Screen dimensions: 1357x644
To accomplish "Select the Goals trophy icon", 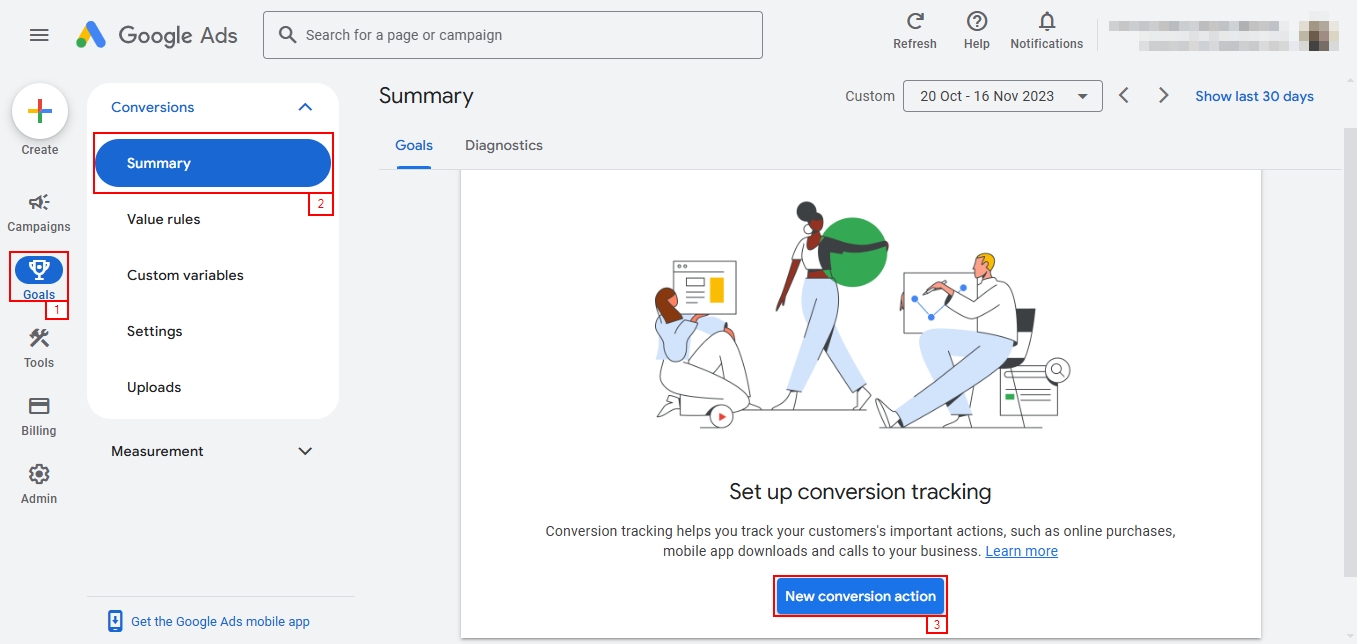I will pyautogui.click(x=39, y=269).
